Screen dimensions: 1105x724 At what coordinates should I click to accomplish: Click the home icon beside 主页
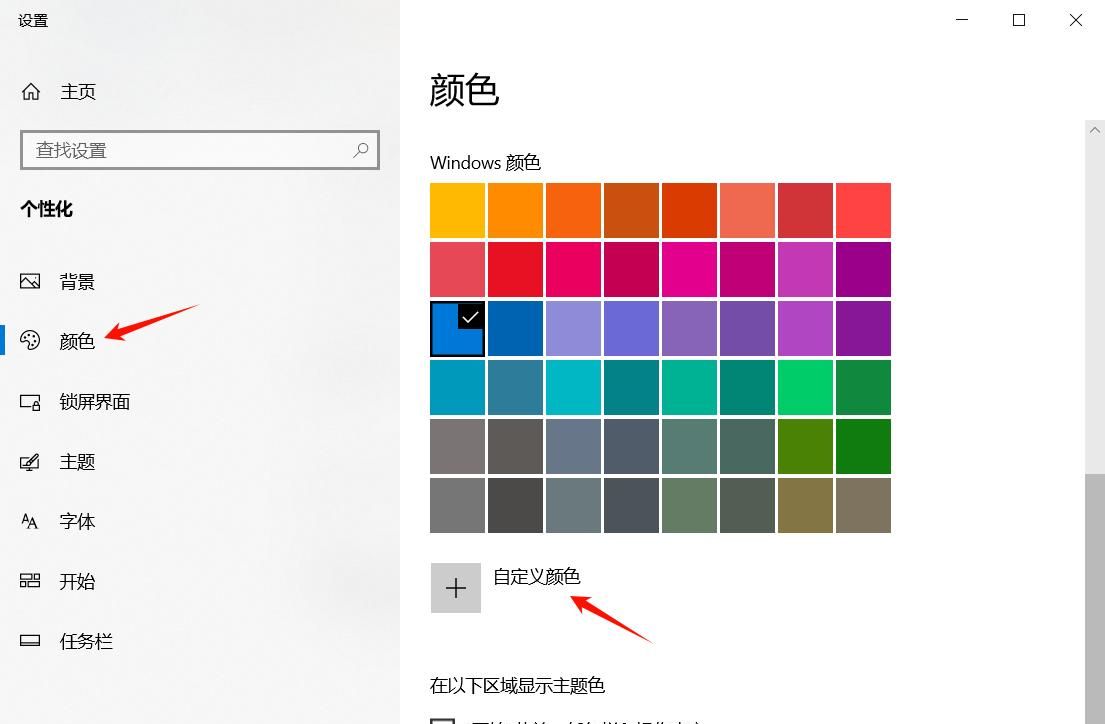(x=31, y=91)
